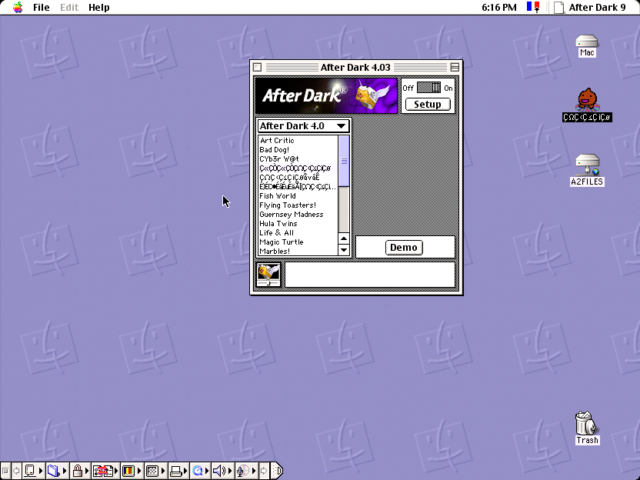Click the After Dark logo banner
The height and width of the screenshot is (480, 640).
point(326,96)
